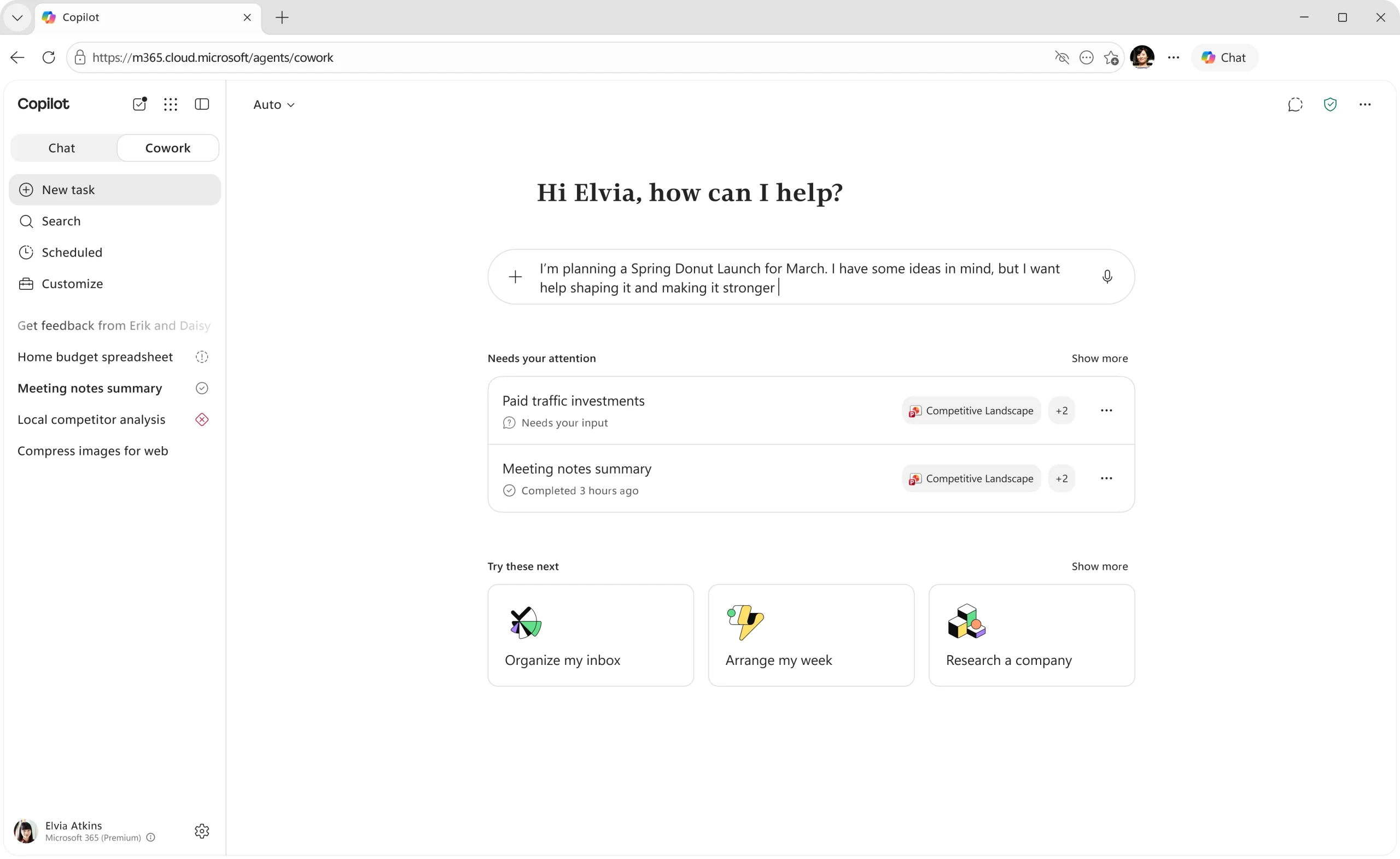Click the red error icon for Local competitor analysis

pos(202,420)
